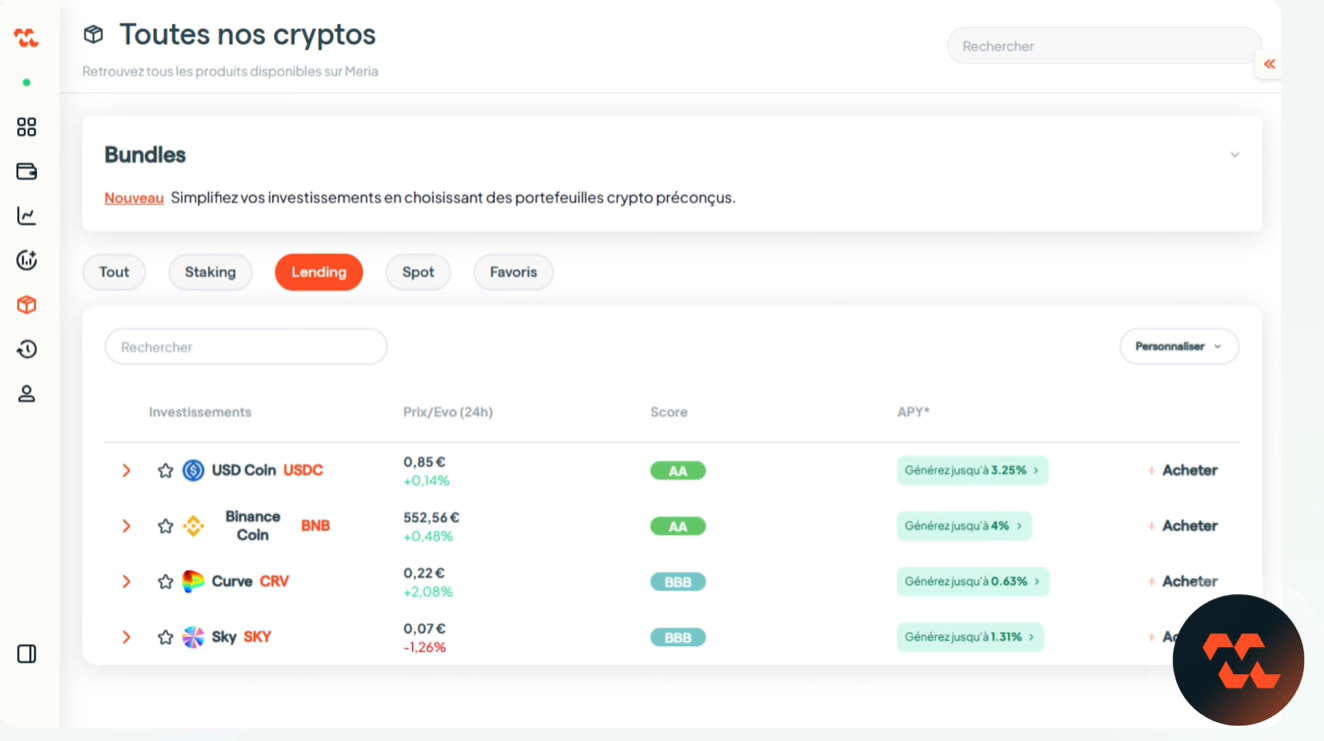
Task: Click Acheter for Binance Coin
Action: (x=1182, y=526)
